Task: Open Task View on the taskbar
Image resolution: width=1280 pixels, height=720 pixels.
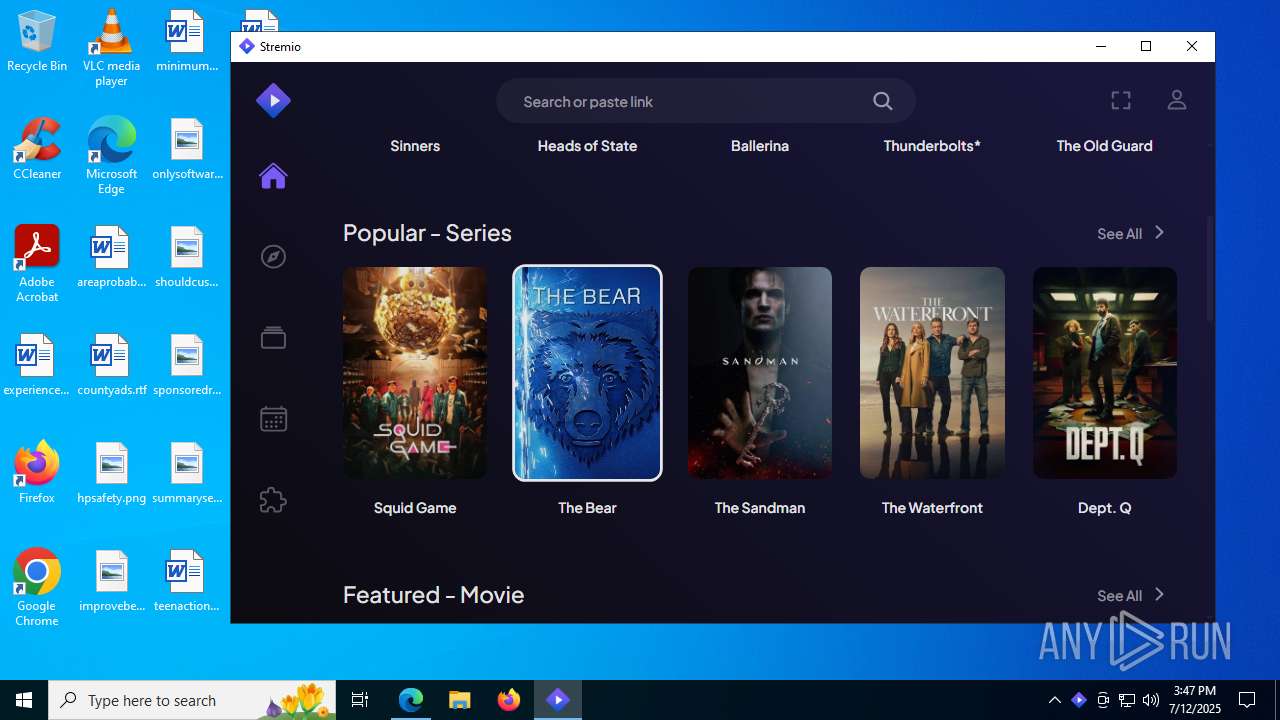Action: [x=360, y=700]
